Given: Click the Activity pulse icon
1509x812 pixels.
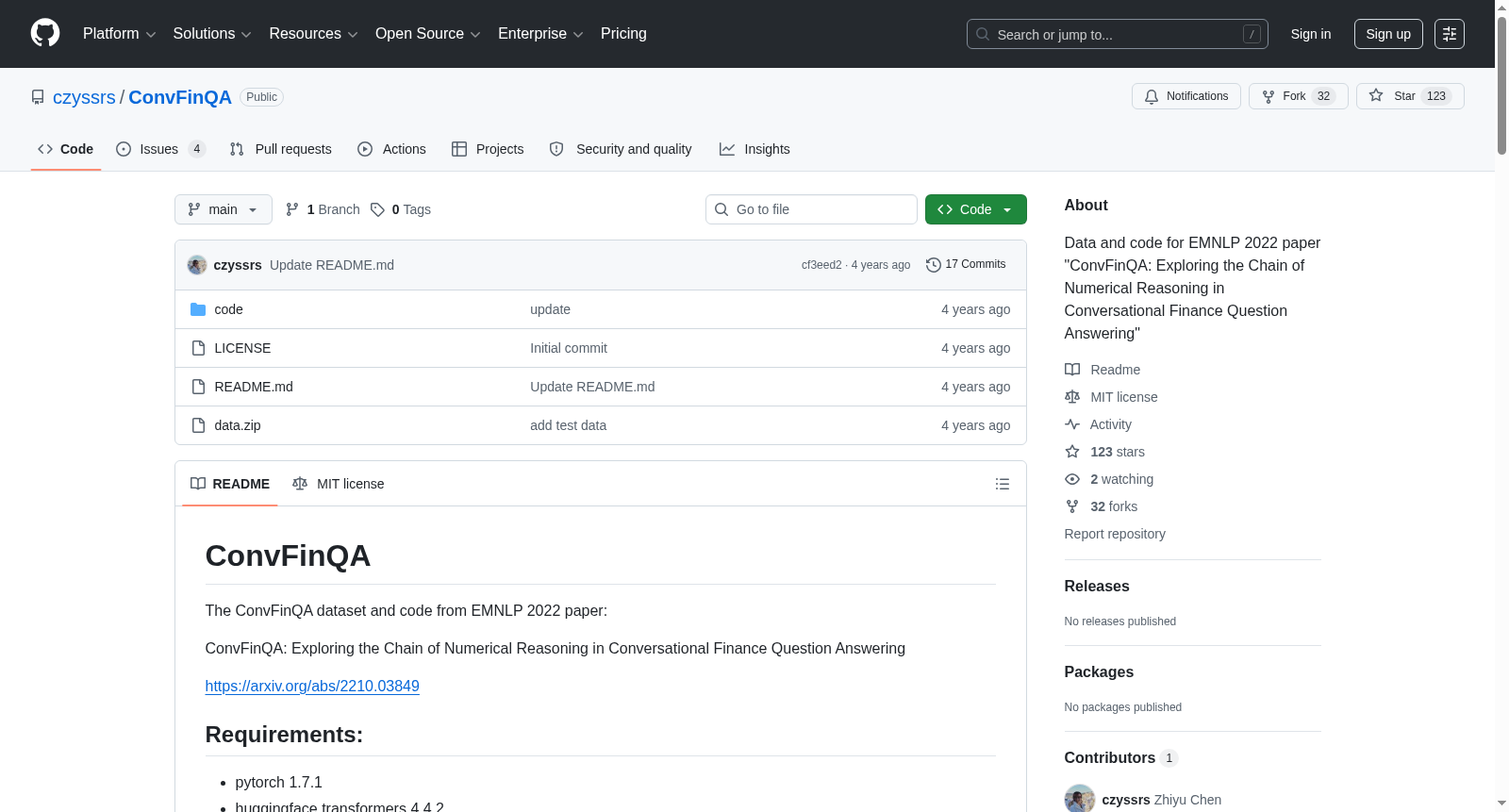Looking at the screenshot, I should (x=1072, y=424).
